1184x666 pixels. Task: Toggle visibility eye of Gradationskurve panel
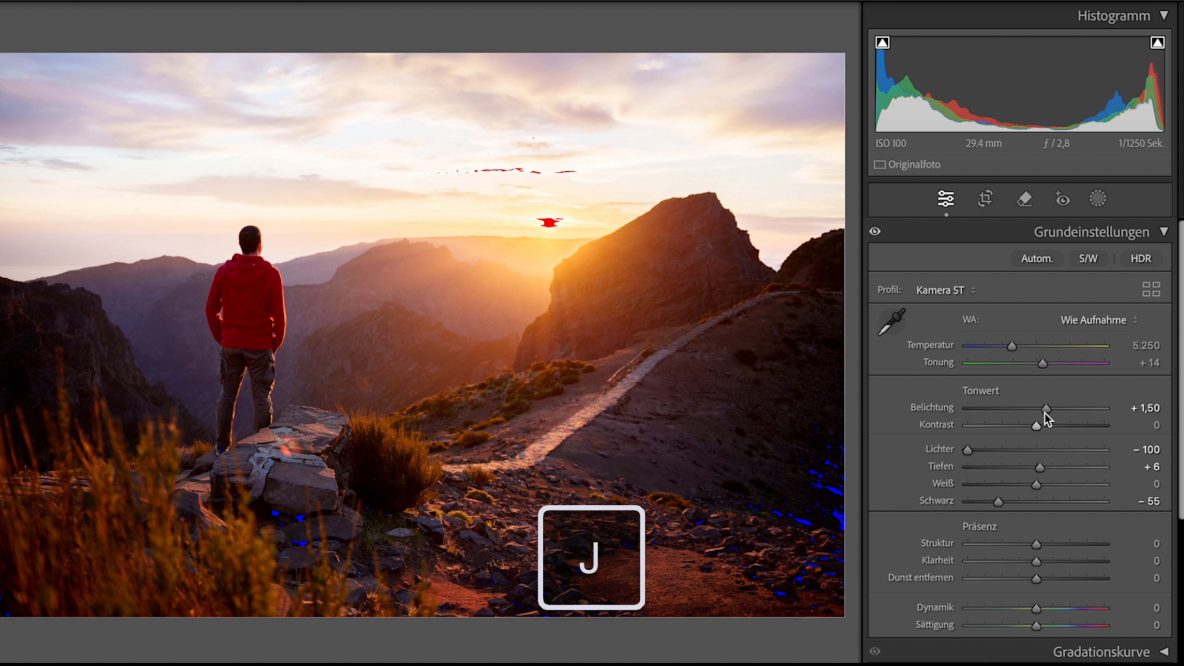click(x=875, y=652)
